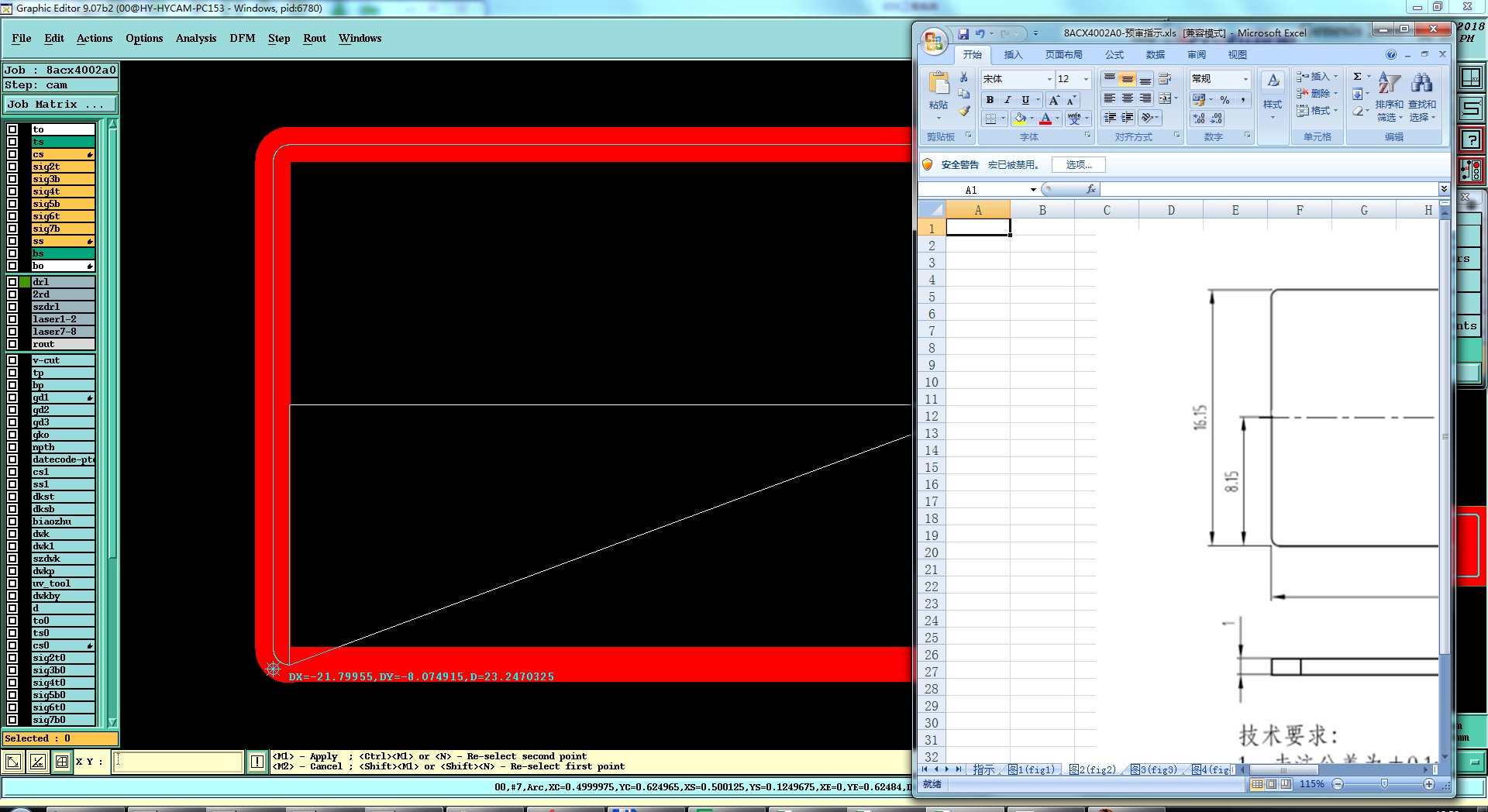Open the Rout menu in Graphic Editor

pos(315,38)
